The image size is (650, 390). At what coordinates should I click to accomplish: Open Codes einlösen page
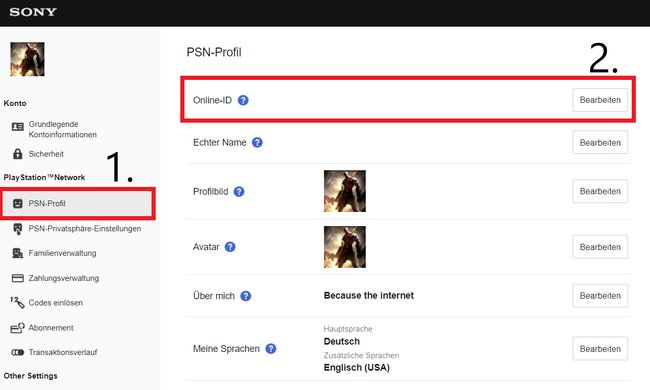56,303
